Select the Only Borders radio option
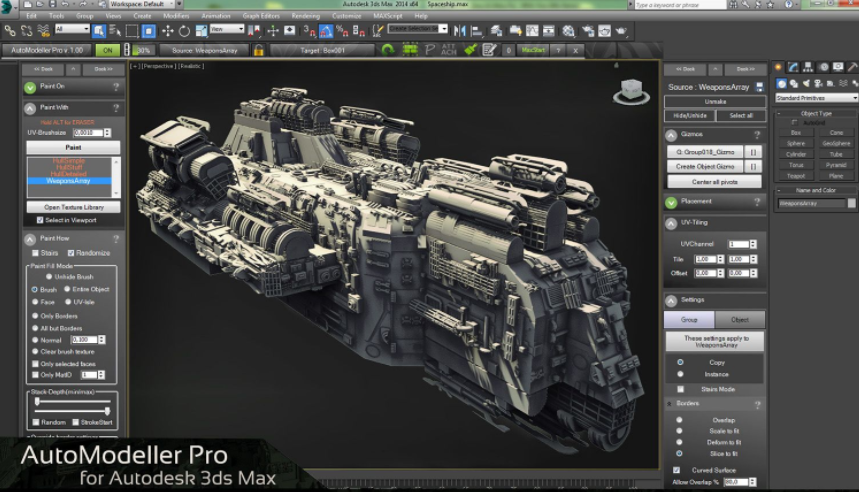This screenshot has width=859, height=492. (x=35, y=316)
